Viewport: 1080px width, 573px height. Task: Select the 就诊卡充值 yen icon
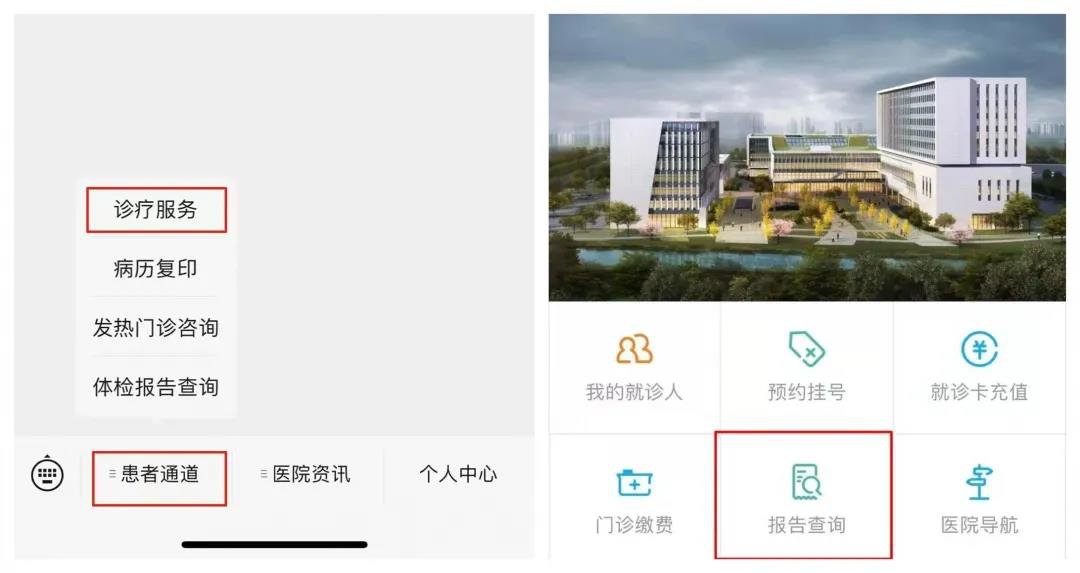pyautogui.click(x=979, y=348)
